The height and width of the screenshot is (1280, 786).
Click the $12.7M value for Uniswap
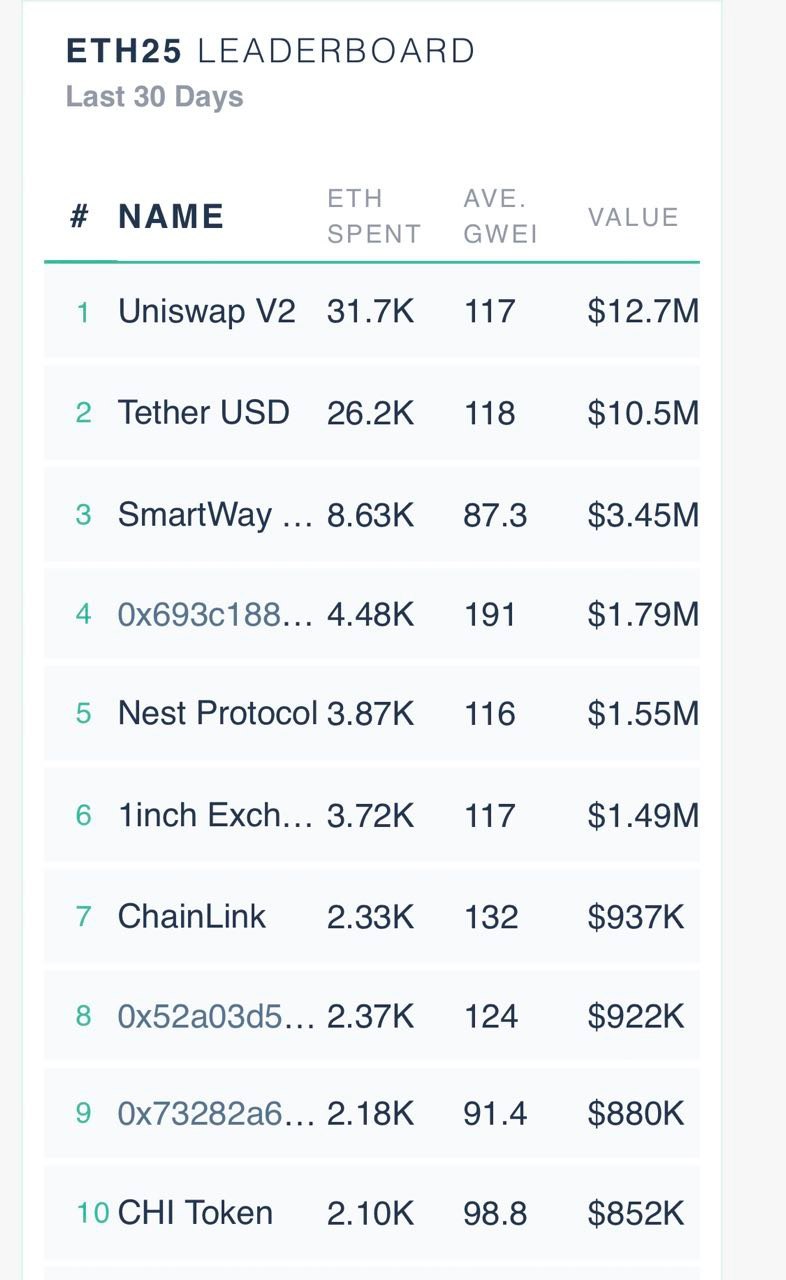pos(643,312)
